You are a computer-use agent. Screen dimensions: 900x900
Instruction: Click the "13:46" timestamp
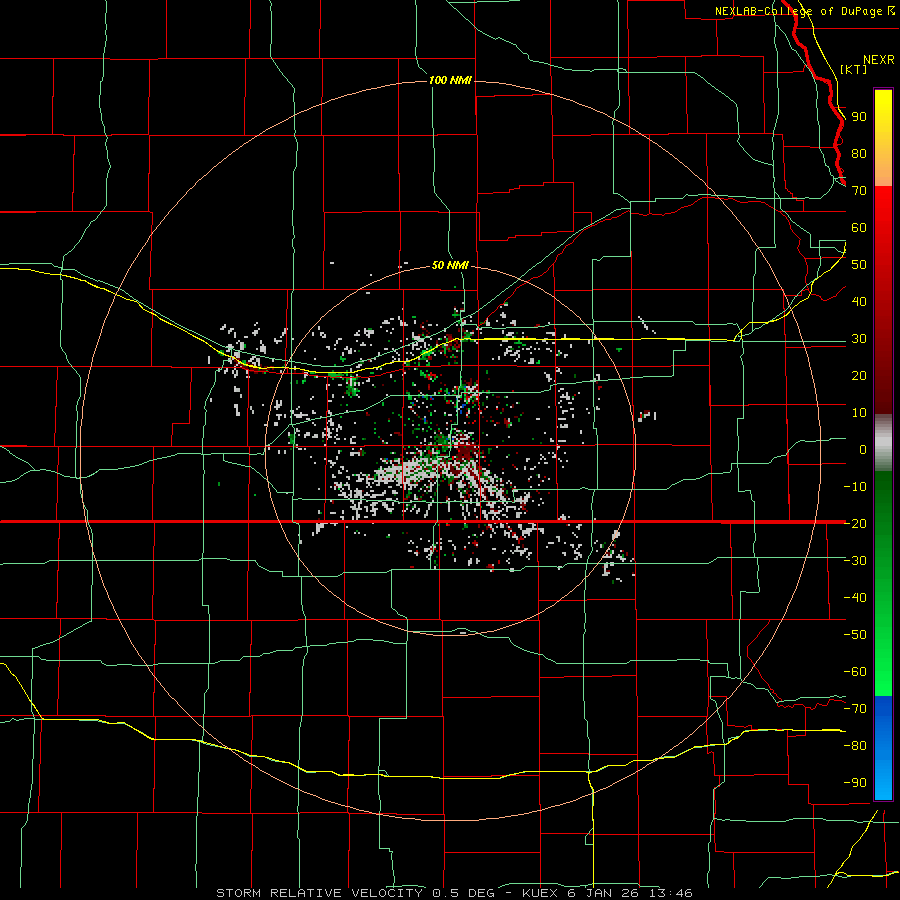tap(671, 893)
